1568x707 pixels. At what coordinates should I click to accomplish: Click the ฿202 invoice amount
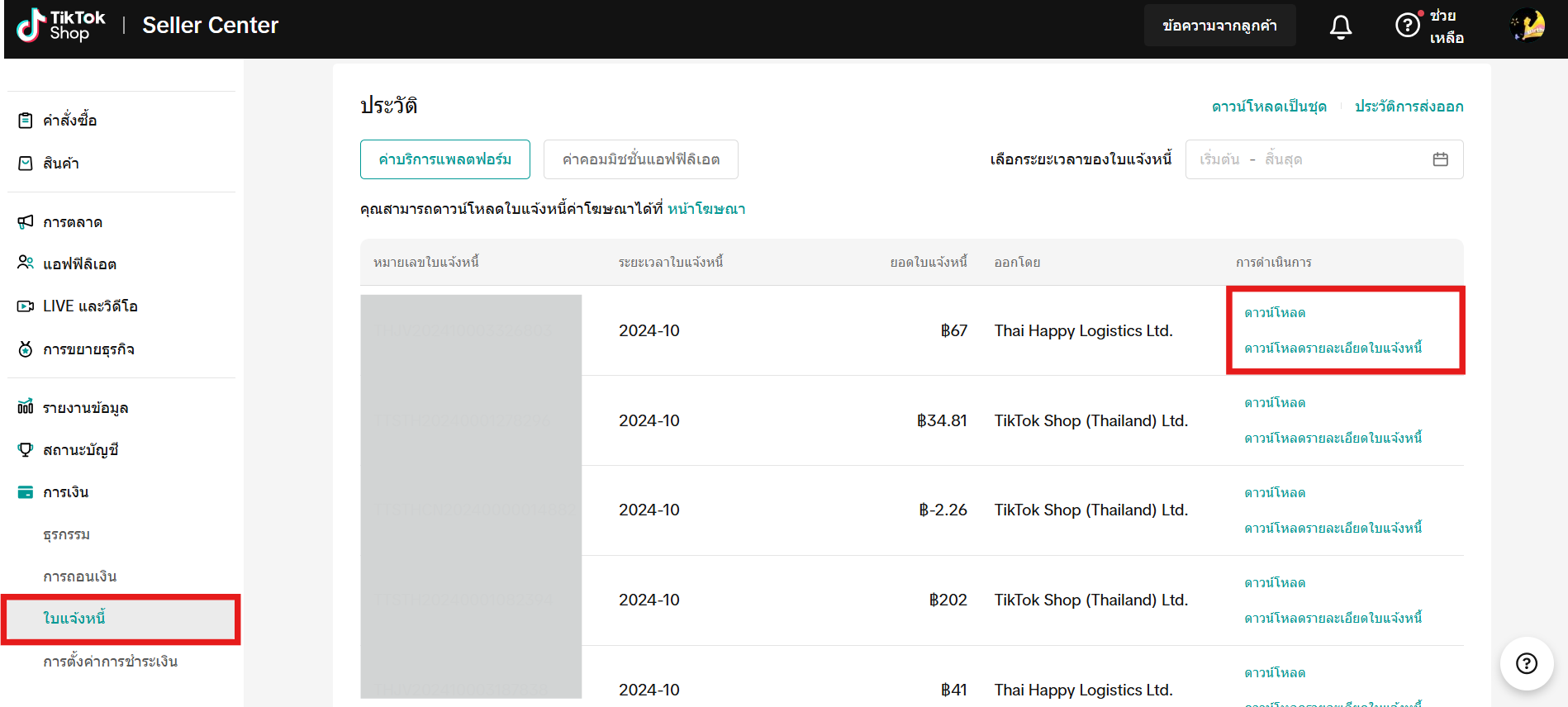tap(948, 600)
